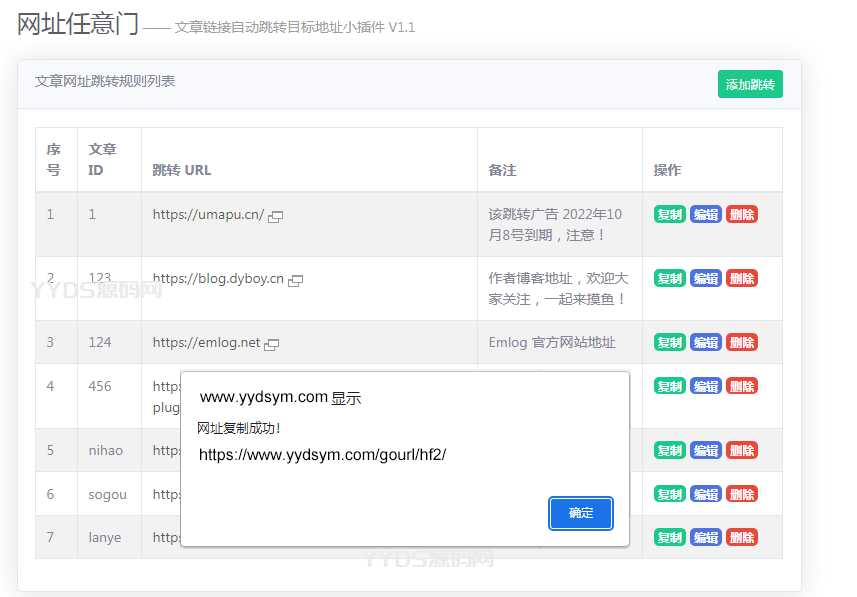Click external link icon beside blog.dyboy.cn
857x597 pixels.
click(x=296, y=280)
